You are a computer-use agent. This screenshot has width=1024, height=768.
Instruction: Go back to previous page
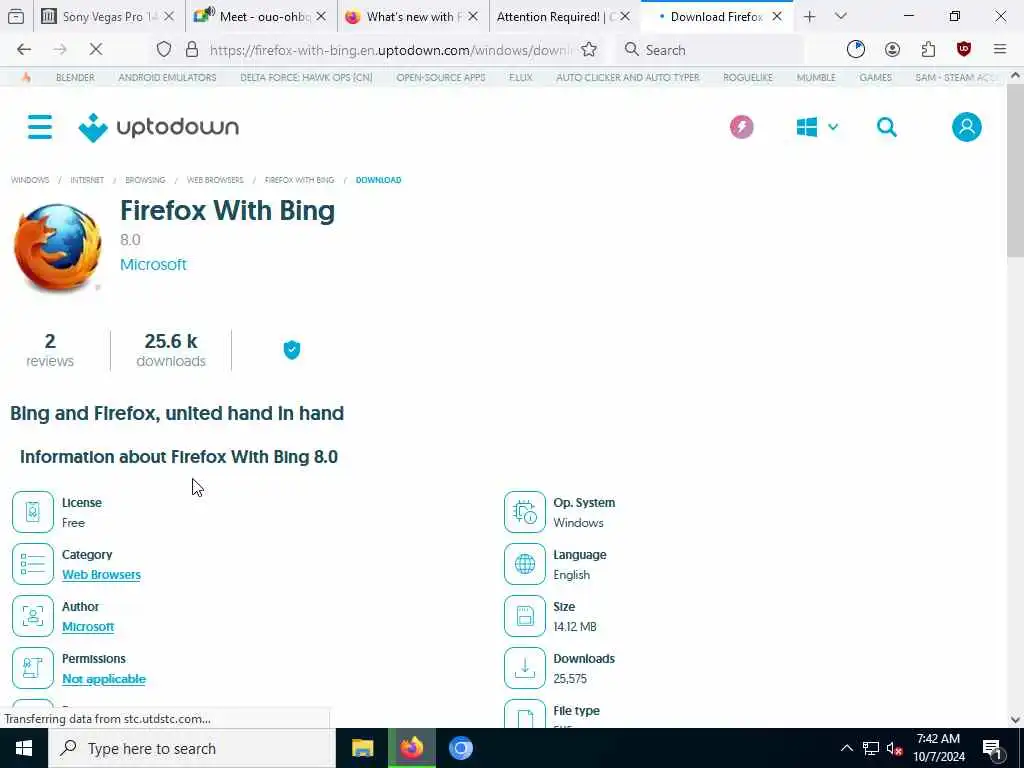click(24, 50)
